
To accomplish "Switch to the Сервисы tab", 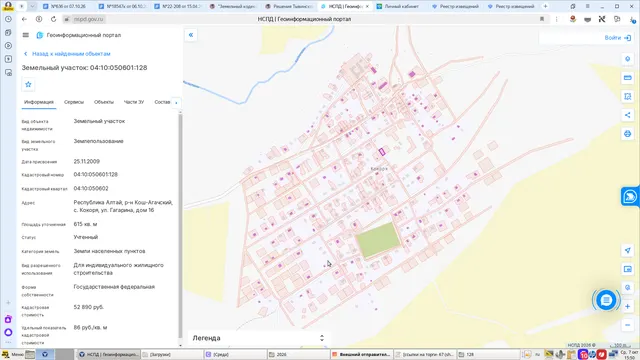I will [74, 102].
